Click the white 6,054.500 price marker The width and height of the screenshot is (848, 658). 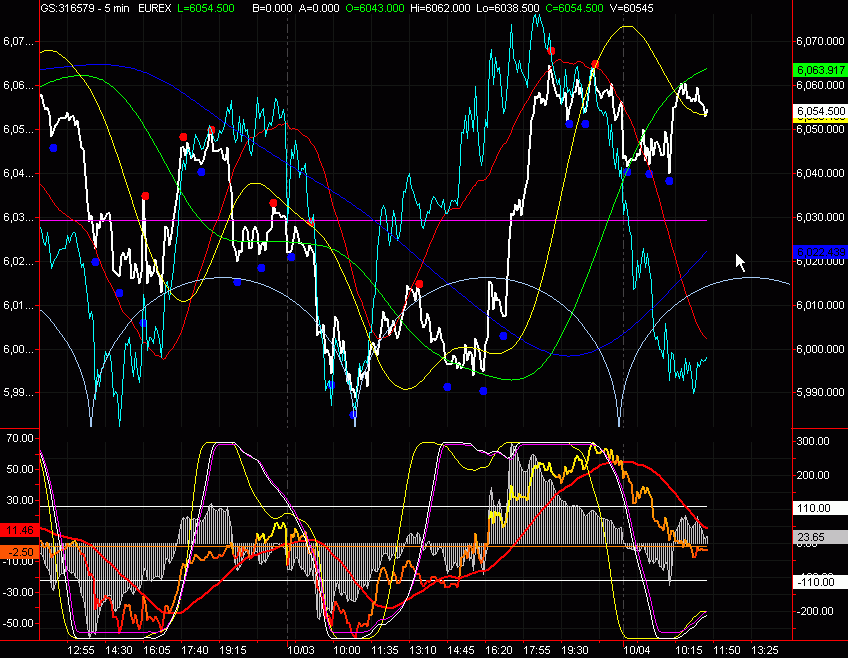[820, 111]
